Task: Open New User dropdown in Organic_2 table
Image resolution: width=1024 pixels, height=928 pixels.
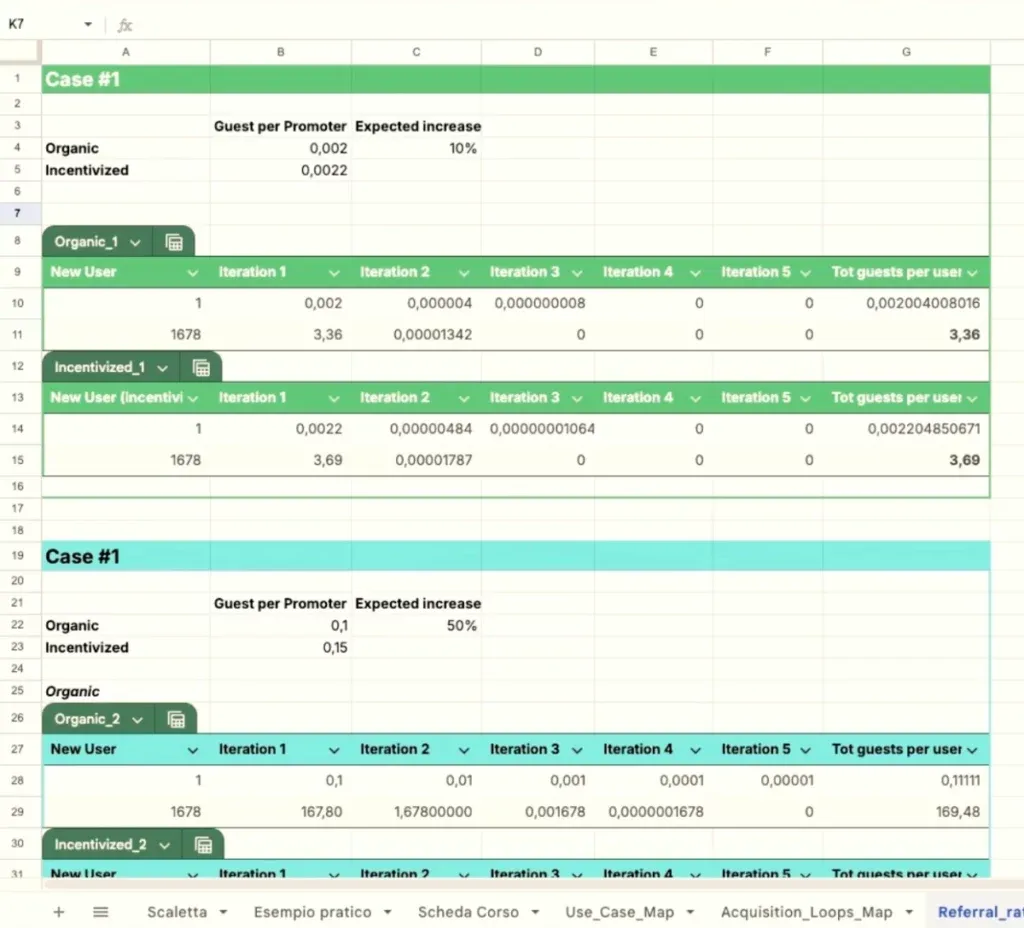Action: pos(193,750)
